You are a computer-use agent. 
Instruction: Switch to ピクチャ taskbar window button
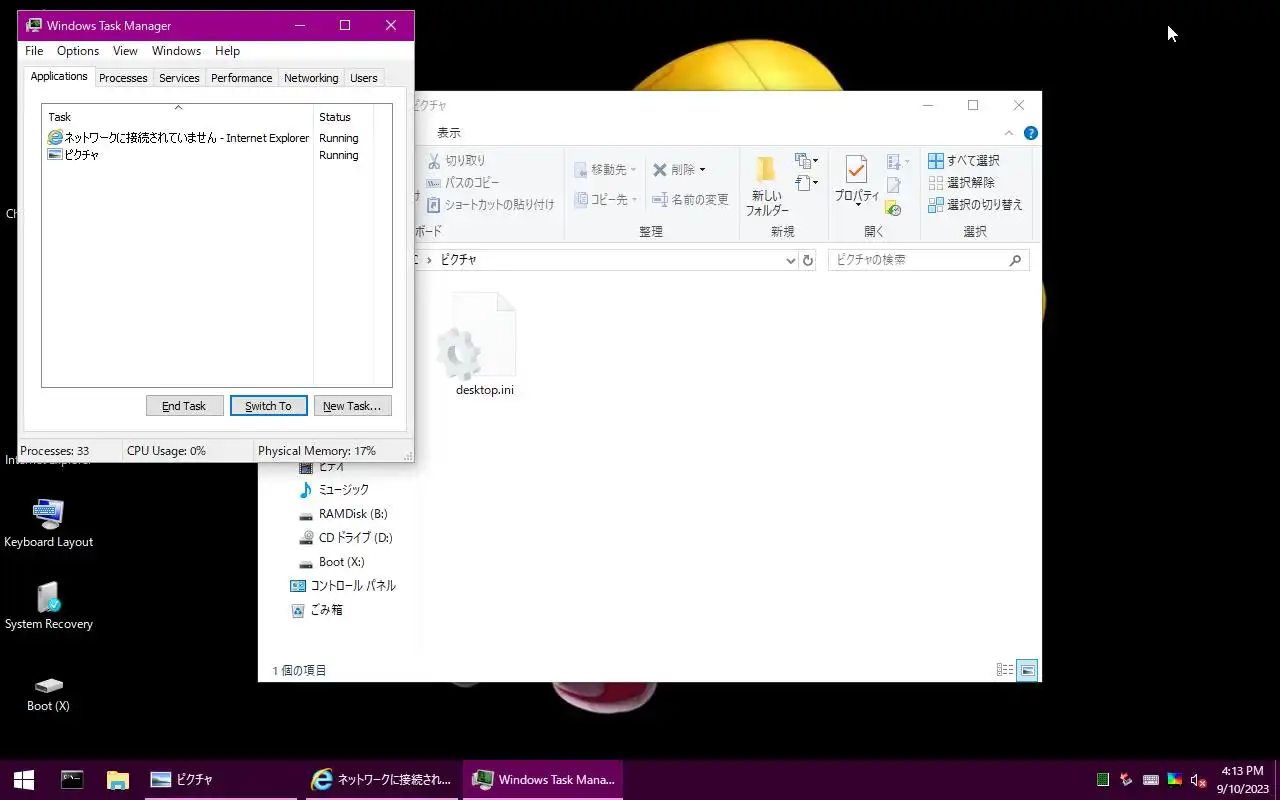(220, 779)
